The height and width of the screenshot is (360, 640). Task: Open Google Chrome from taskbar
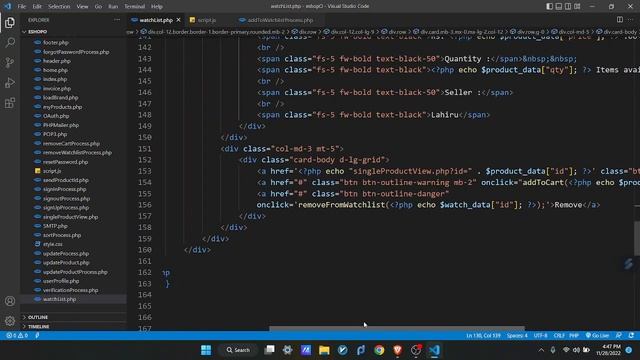[x=379, y=350]
